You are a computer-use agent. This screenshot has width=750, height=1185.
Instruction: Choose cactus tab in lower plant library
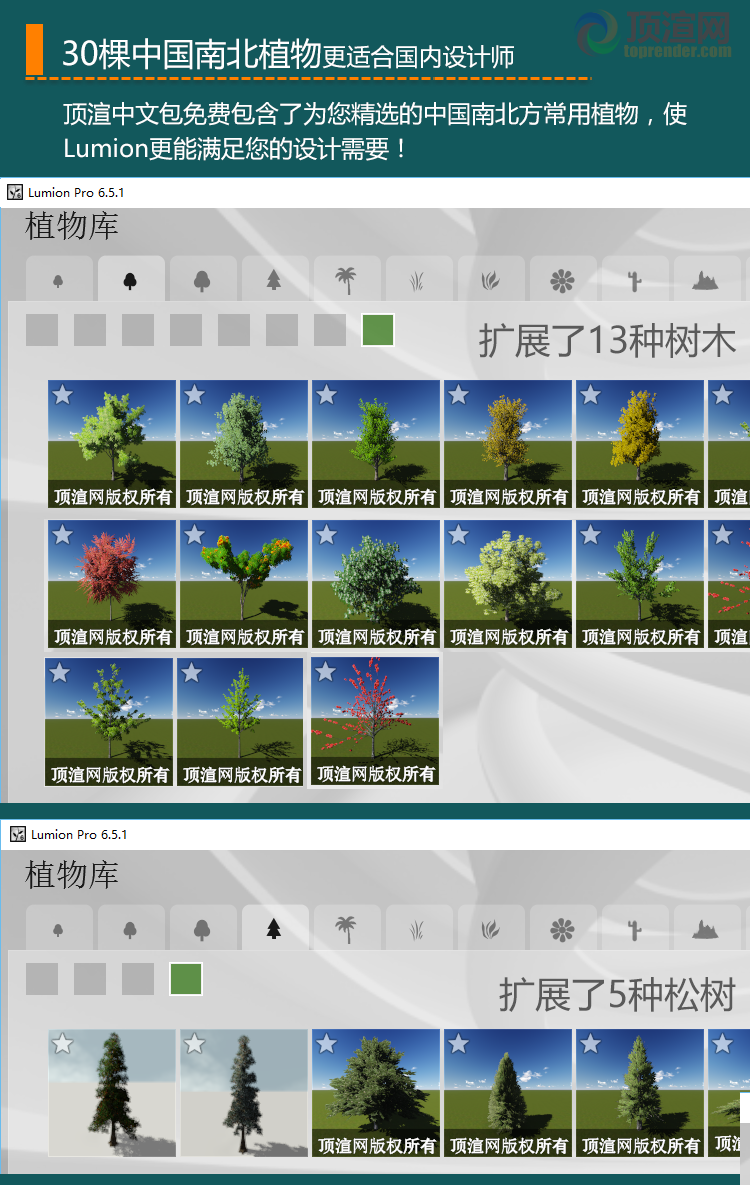[x=634, y=928]
